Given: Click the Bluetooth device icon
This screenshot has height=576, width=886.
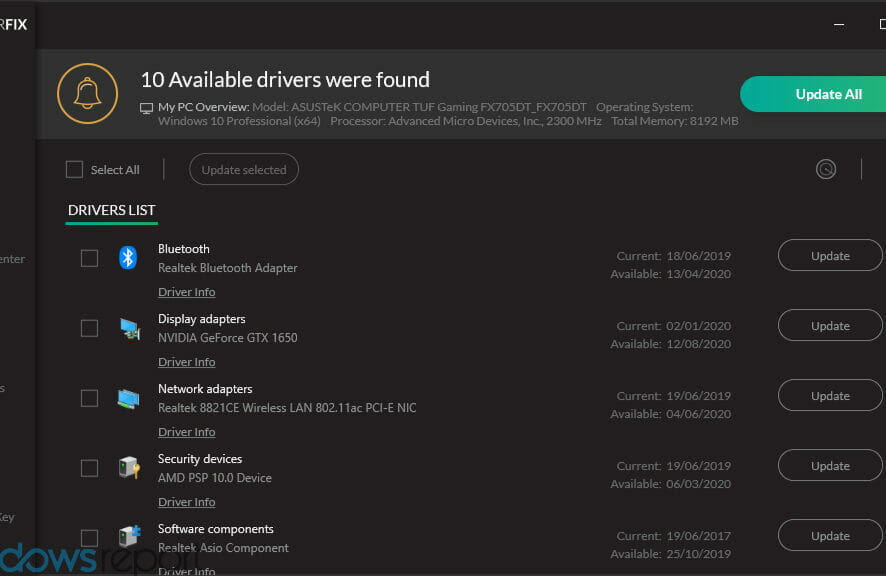Looking at the screenshot, I should (128, 258).
